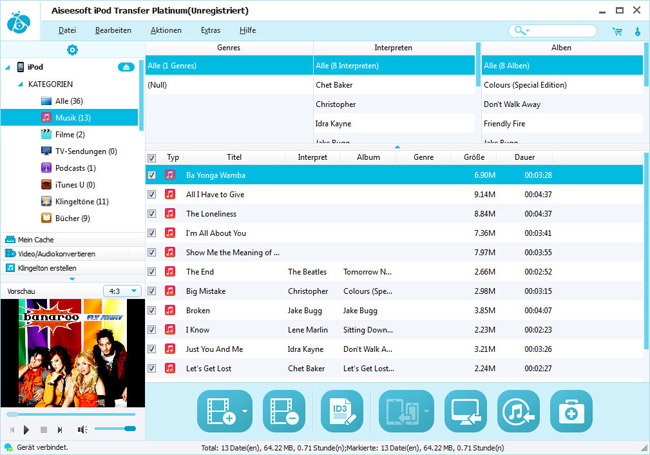This screenshot has height=455, width=650.
Task: Click the iPod eject button
Action: (x=126, y=67)
